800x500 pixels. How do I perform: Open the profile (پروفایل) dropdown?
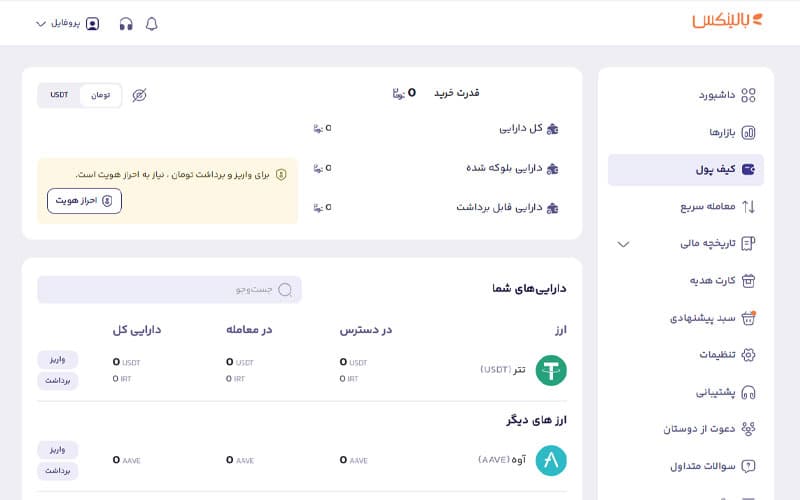coord(68,23)
